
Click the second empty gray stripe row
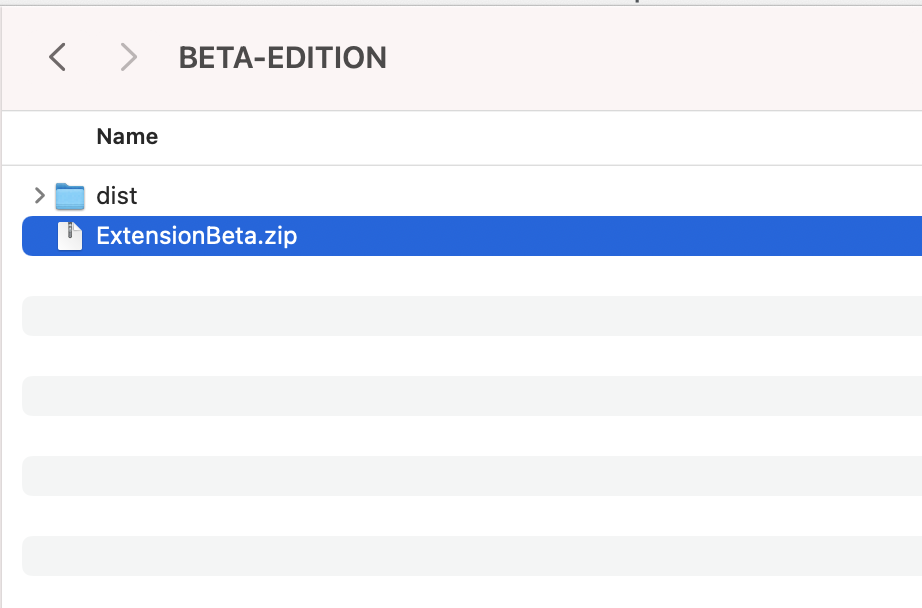coord(472,396)
